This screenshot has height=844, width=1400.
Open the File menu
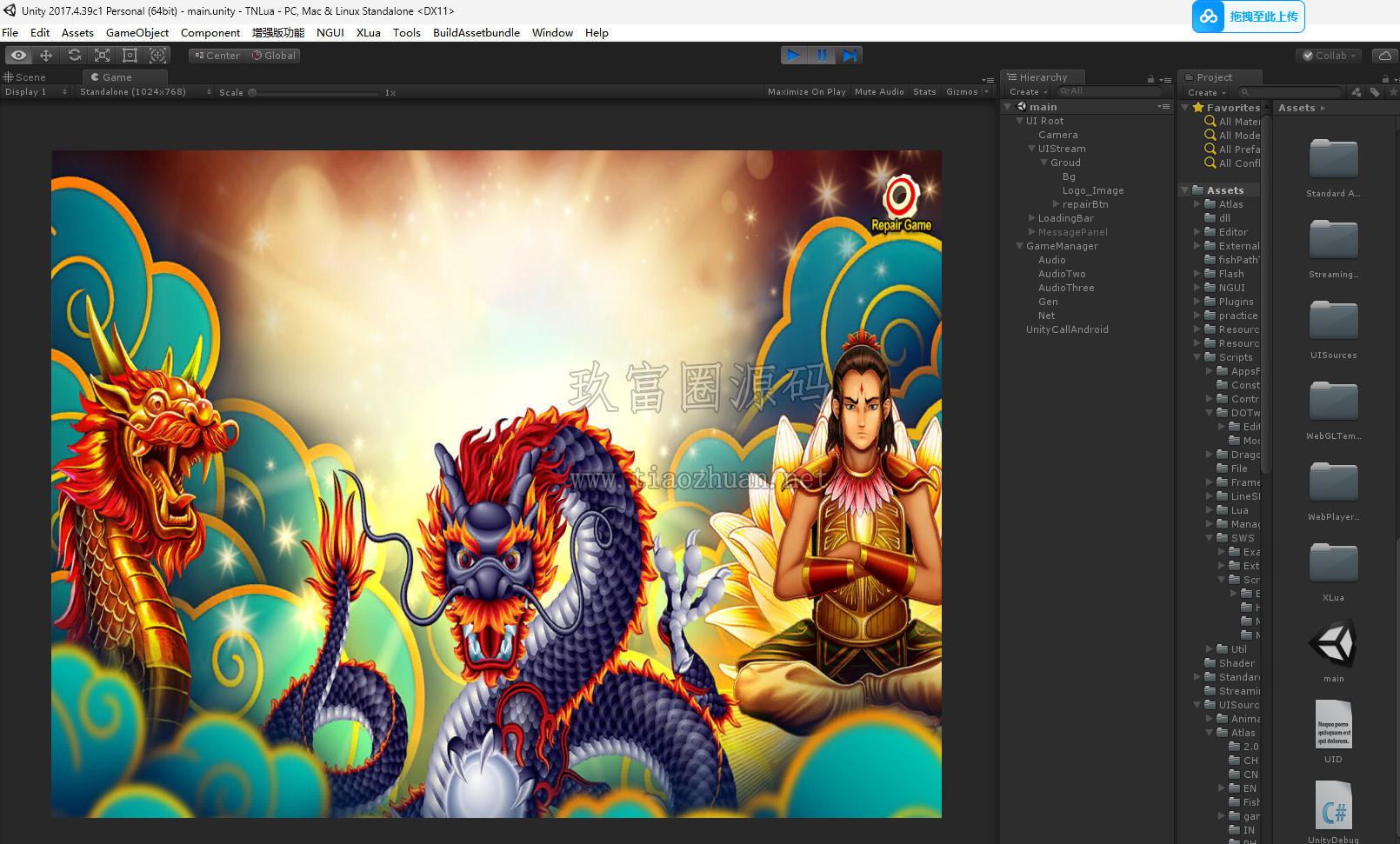(x=10, y=32)
